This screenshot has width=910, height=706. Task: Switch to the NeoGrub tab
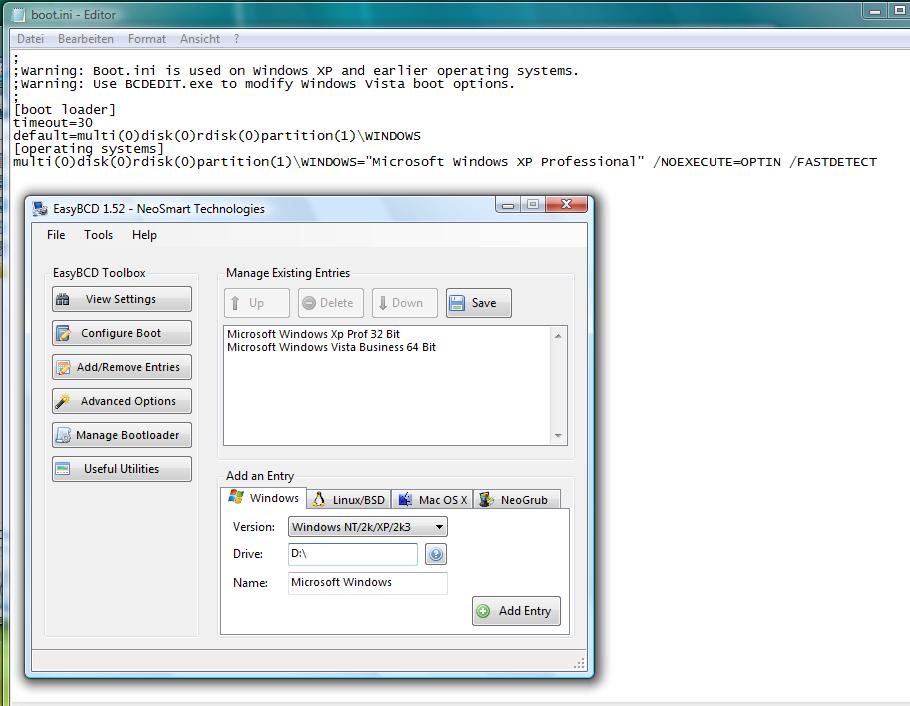click(x=517, y=500)
